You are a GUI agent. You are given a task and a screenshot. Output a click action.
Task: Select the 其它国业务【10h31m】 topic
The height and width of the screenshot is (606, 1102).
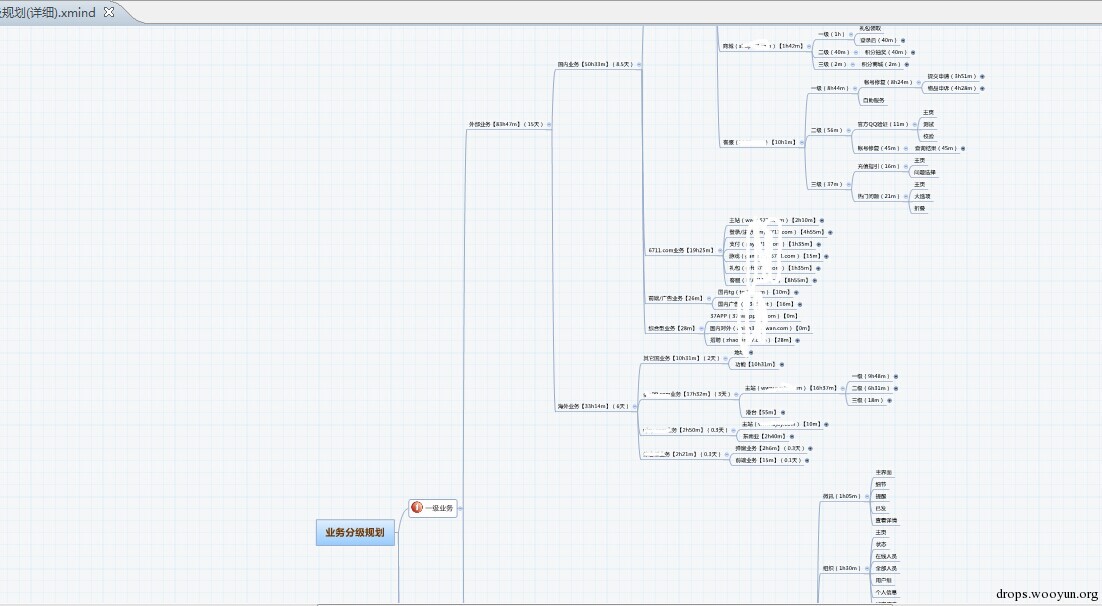tap(680, 359)
